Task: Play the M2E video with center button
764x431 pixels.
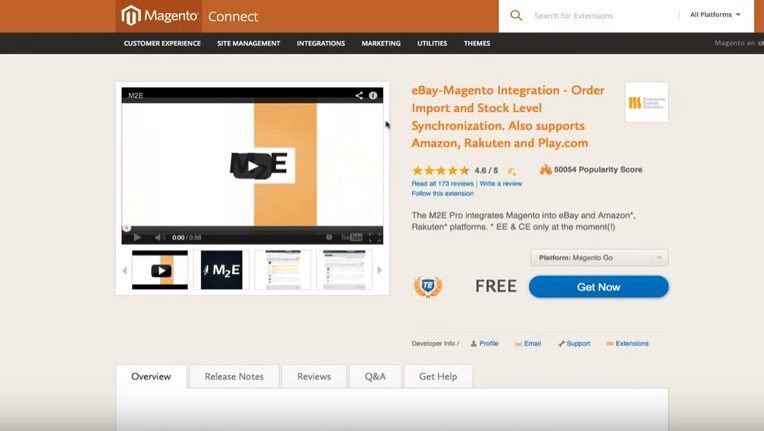Action: pos(252,166)
